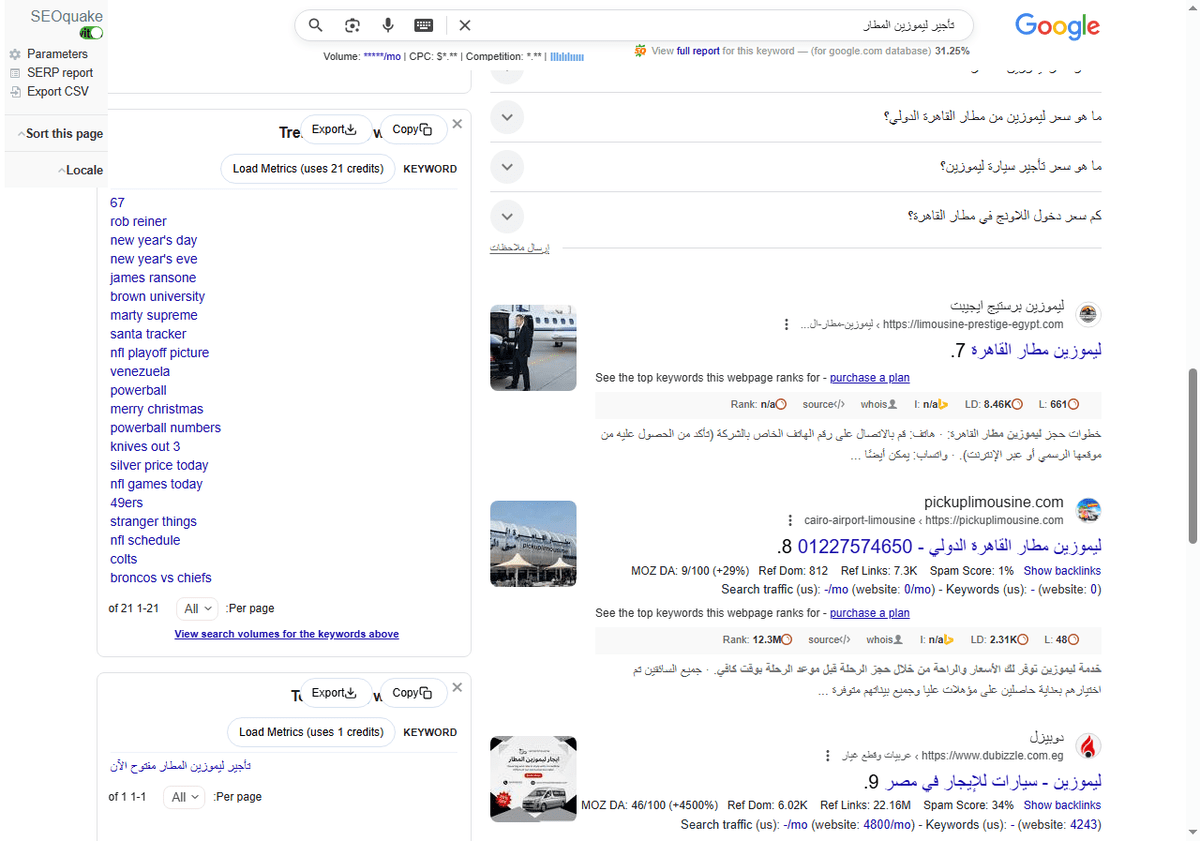Image resolution: width=1200 pixels, height=841 pixels.
Task: Open the 'All' per-page dropdown
Action: click(197, 608)
